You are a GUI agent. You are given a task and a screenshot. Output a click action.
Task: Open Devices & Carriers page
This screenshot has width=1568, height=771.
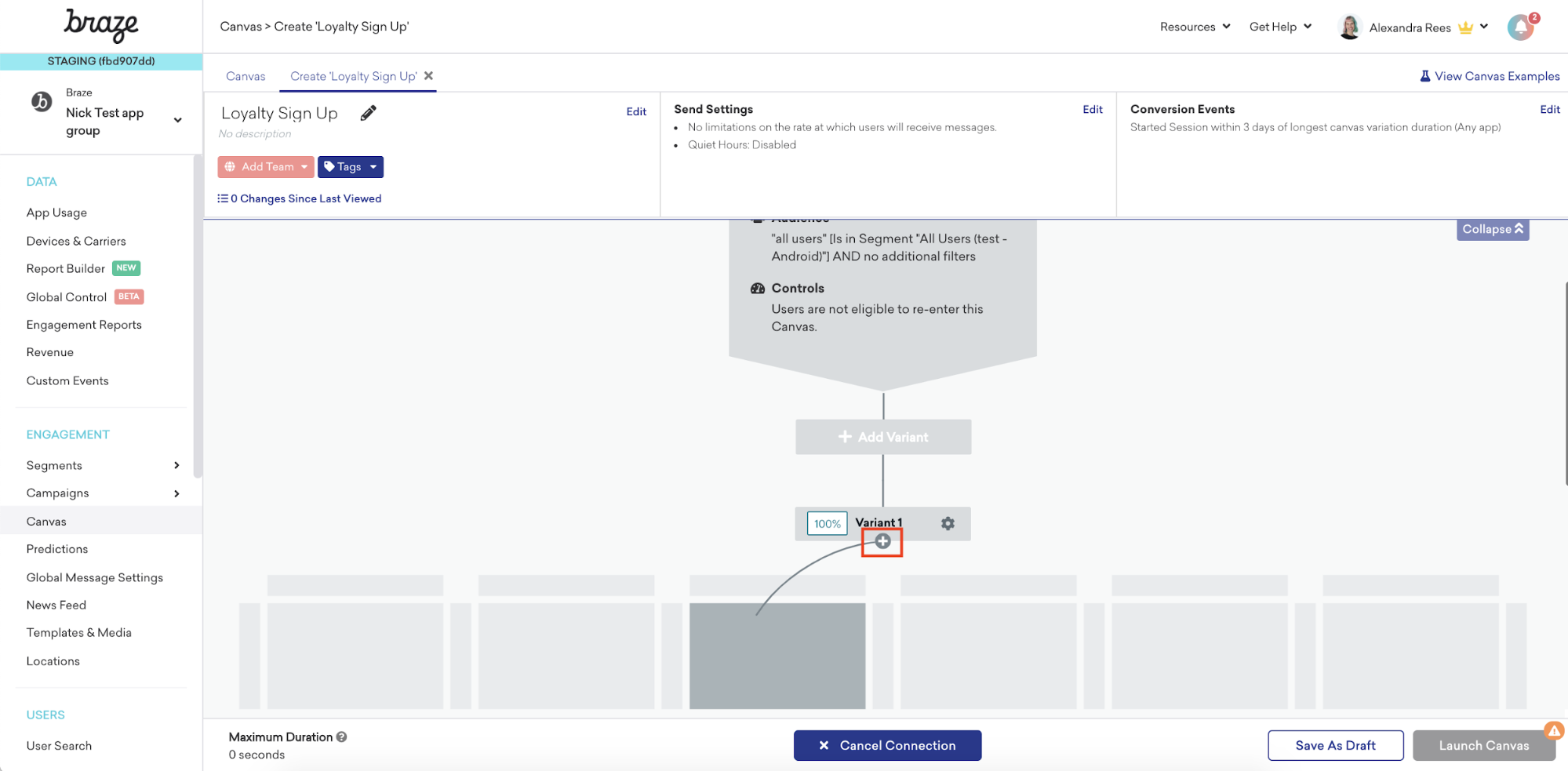(76, 241)
